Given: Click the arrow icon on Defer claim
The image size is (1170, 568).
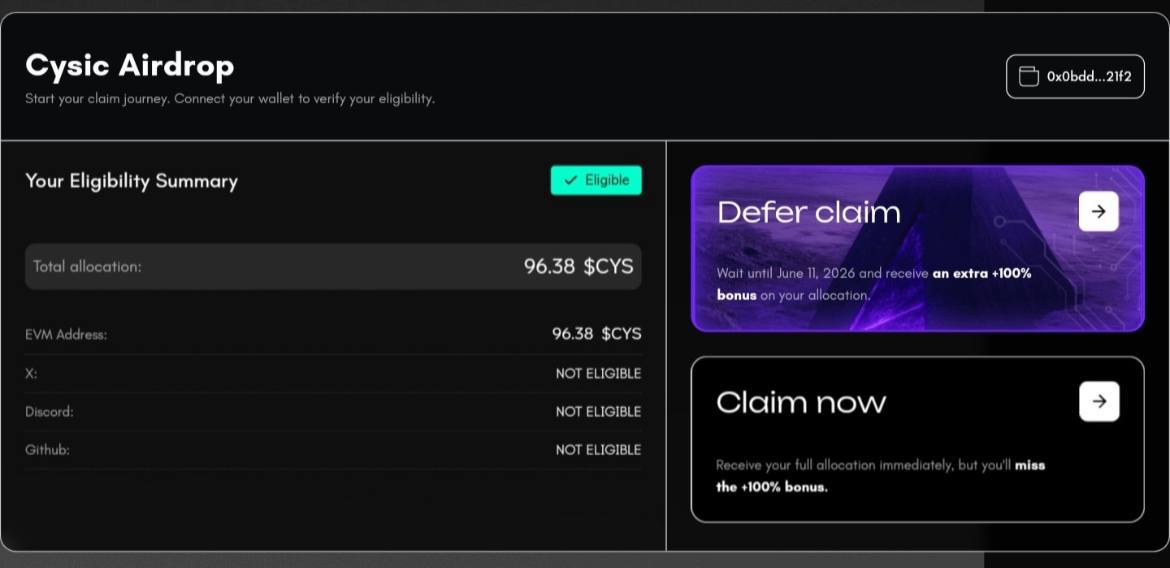Looking at the screenshot, I should [x=1098, y=212].
